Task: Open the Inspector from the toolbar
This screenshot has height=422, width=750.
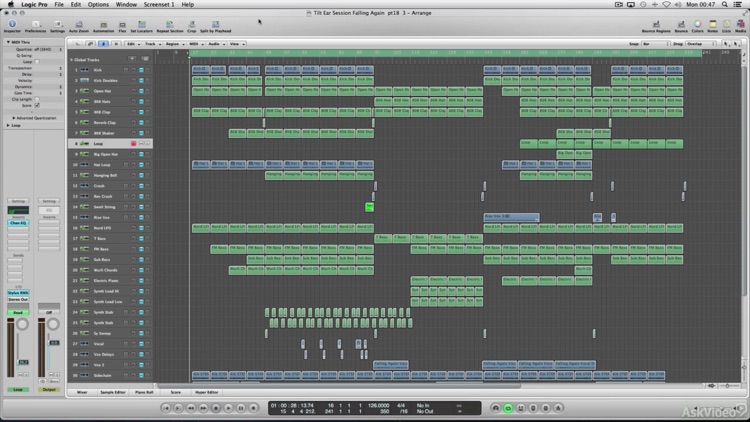Action: click(12, 26)
